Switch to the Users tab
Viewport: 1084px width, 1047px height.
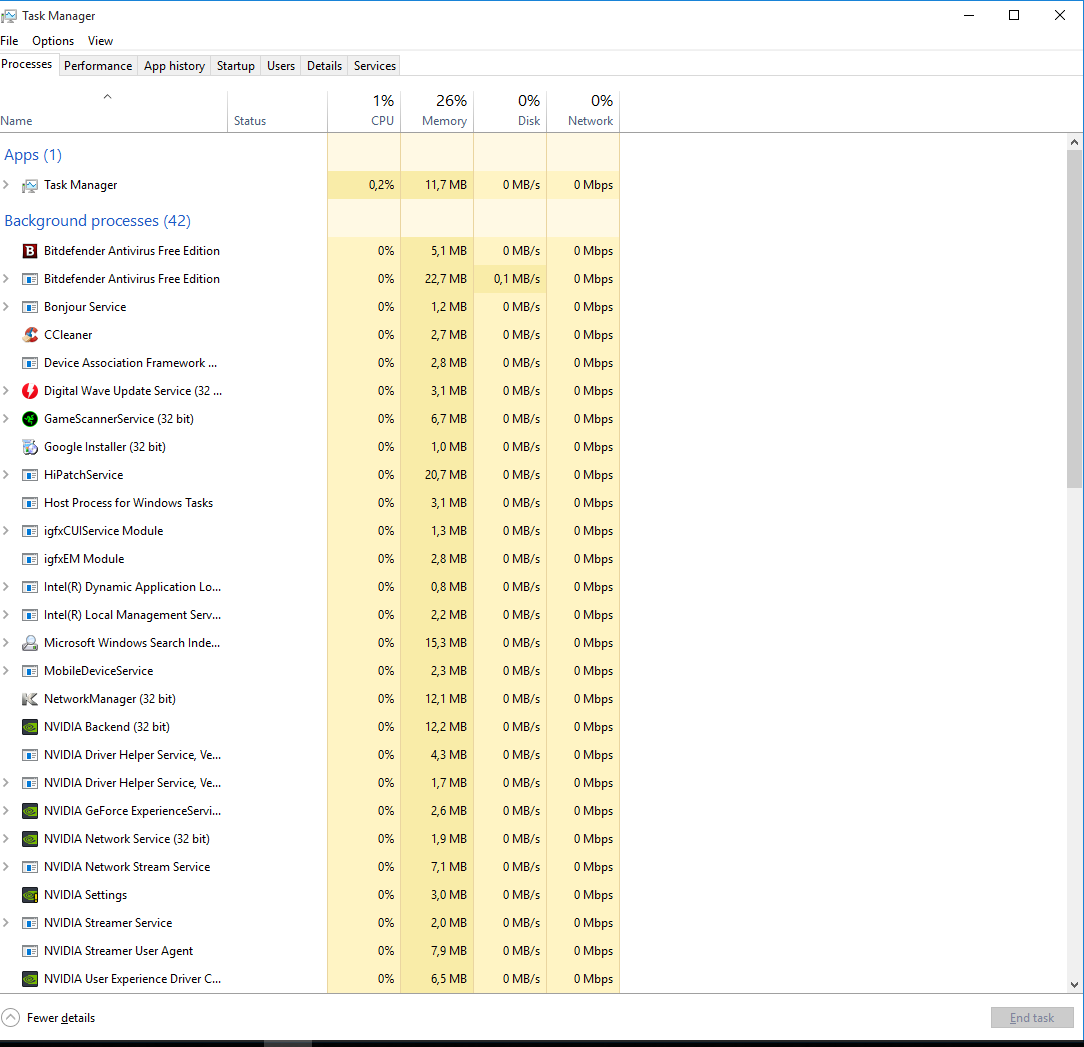pos(281,66)
